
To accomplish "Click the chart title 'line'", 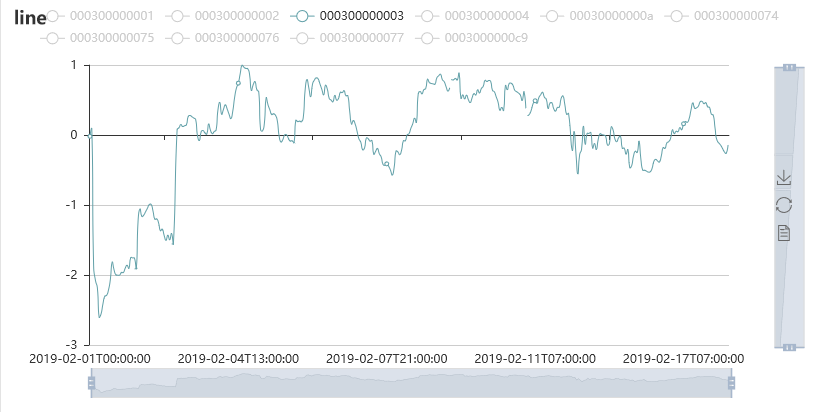I will click(30, 17).
